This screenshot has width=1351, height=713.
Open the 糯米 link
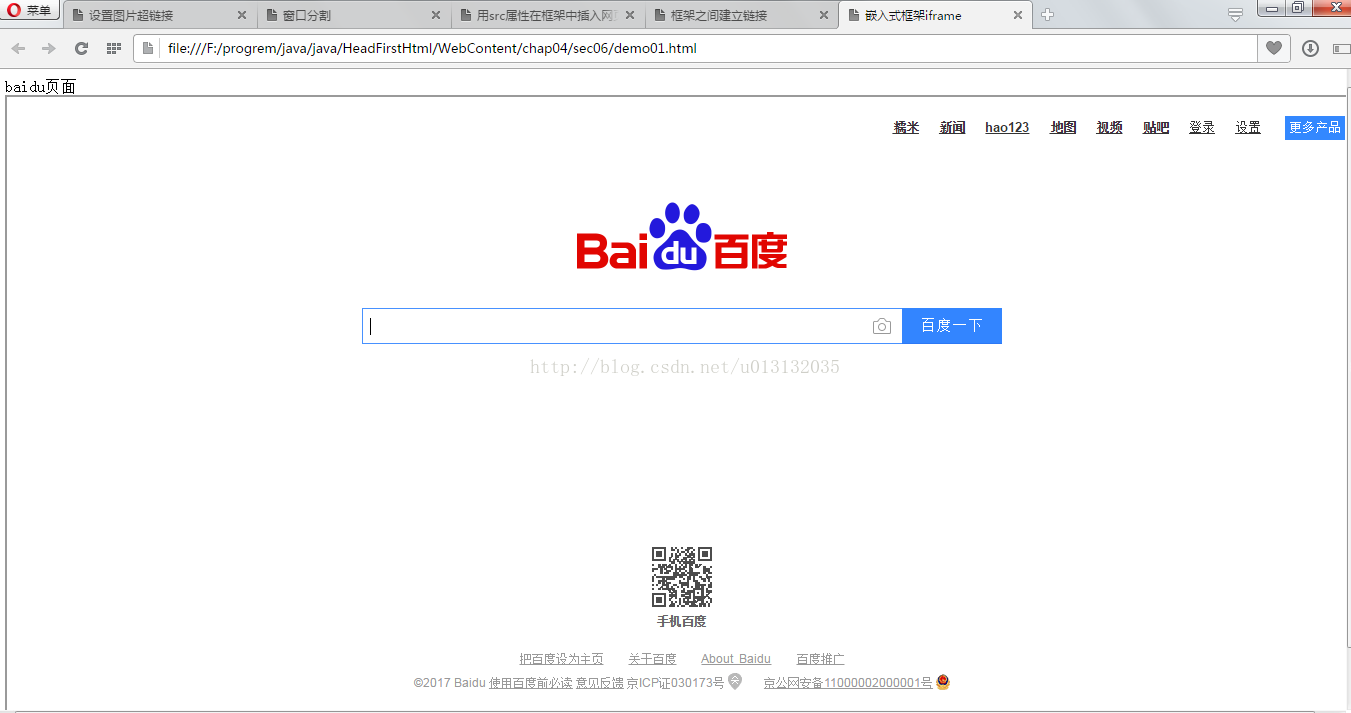coord(906,127)
